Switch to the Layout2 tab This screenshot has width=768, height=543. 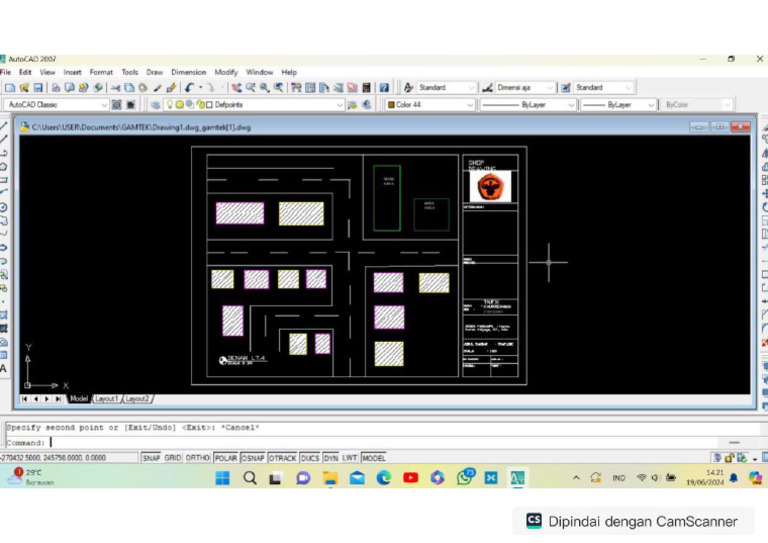(x=137, y=399)
